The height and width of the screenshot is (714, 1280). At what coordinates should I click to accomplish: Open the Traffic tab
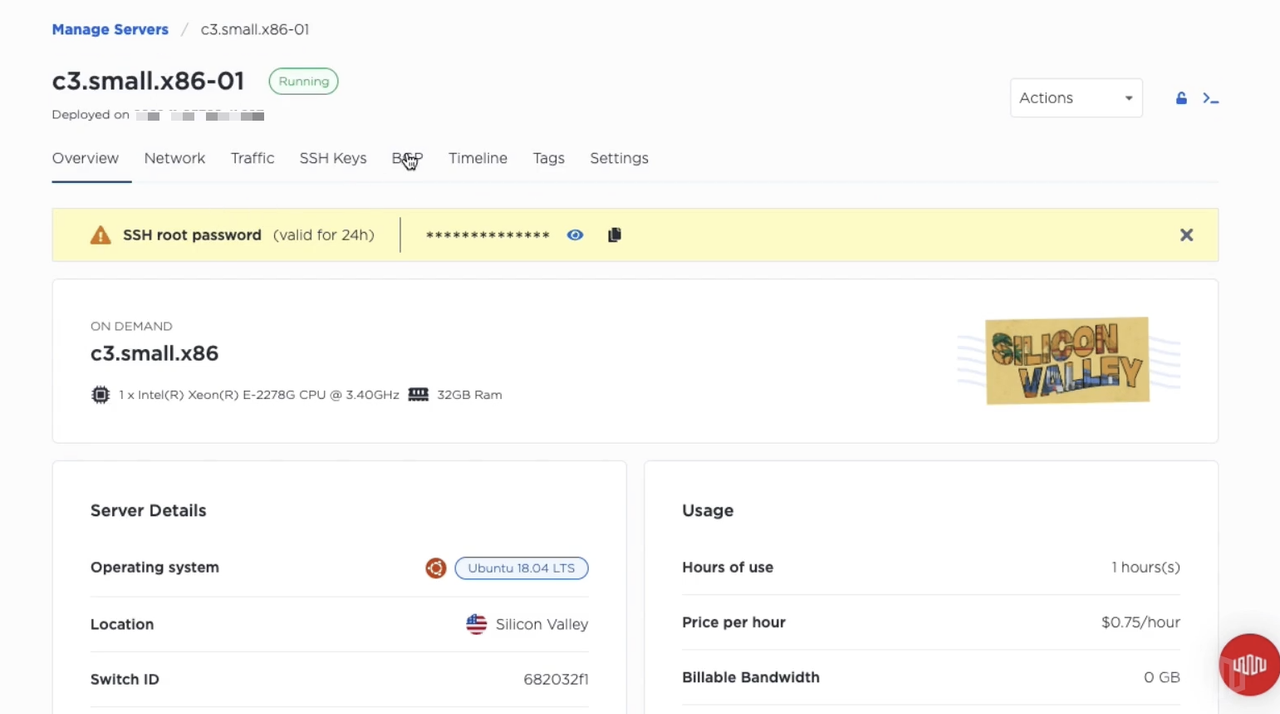252,158
